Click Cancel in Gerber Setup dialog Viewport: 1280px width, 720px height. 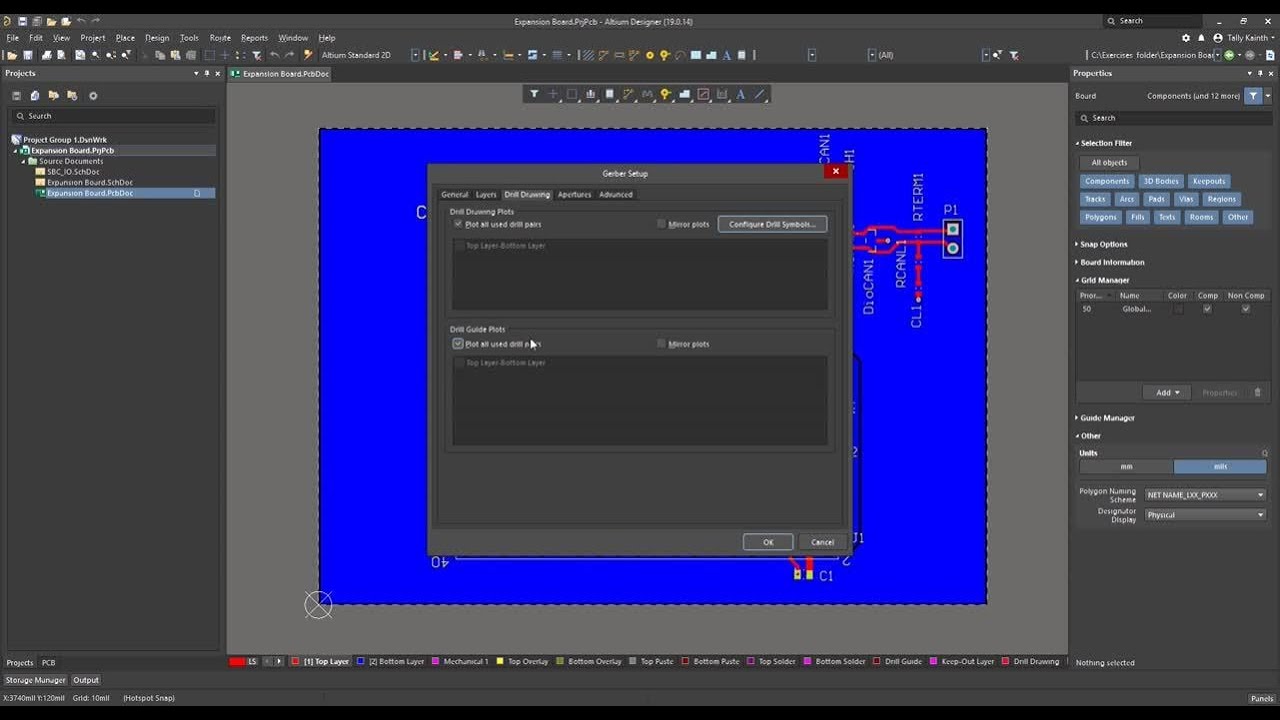pos(822,542)
